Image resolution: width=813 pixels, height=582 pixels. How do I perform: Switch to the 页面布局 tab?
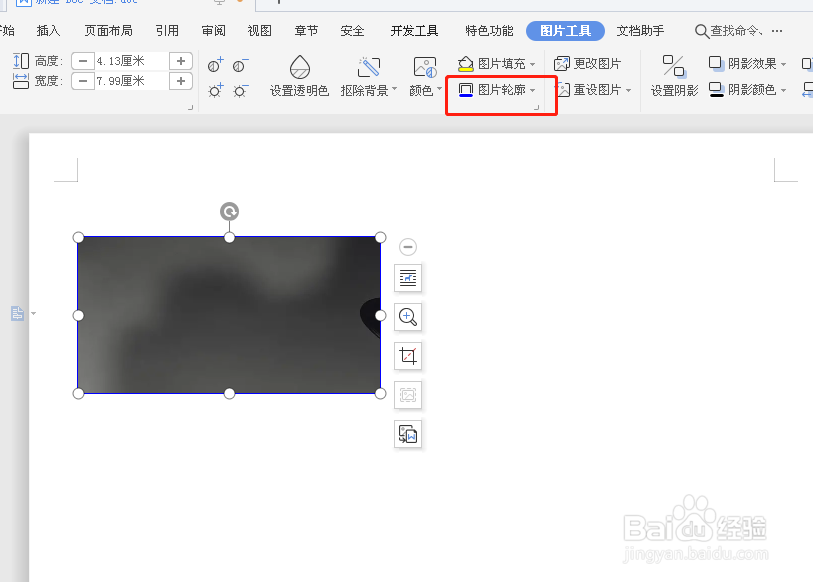(108, 31)
